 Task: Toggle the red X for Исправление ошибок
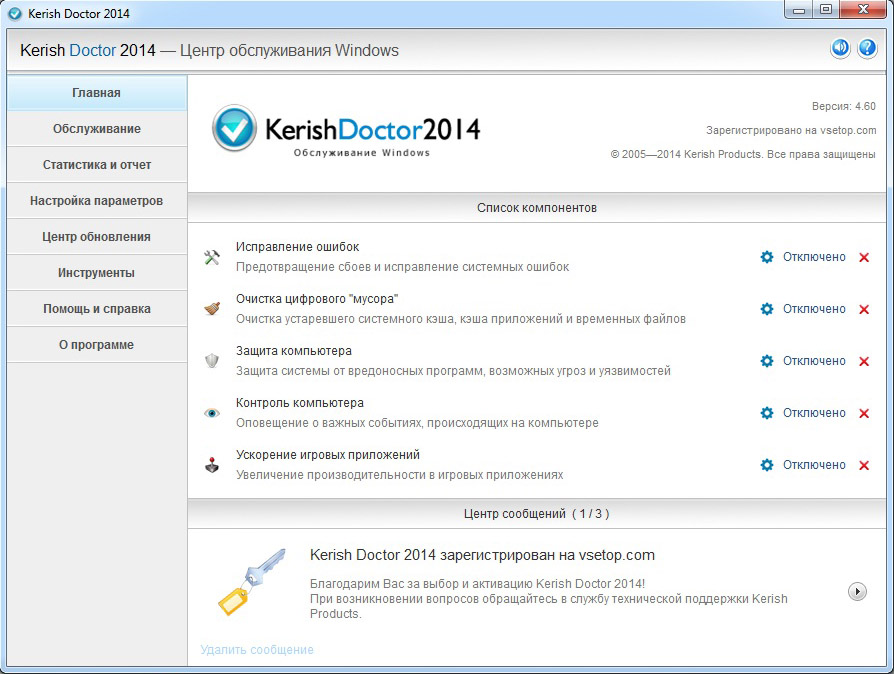tap(864, 257)
